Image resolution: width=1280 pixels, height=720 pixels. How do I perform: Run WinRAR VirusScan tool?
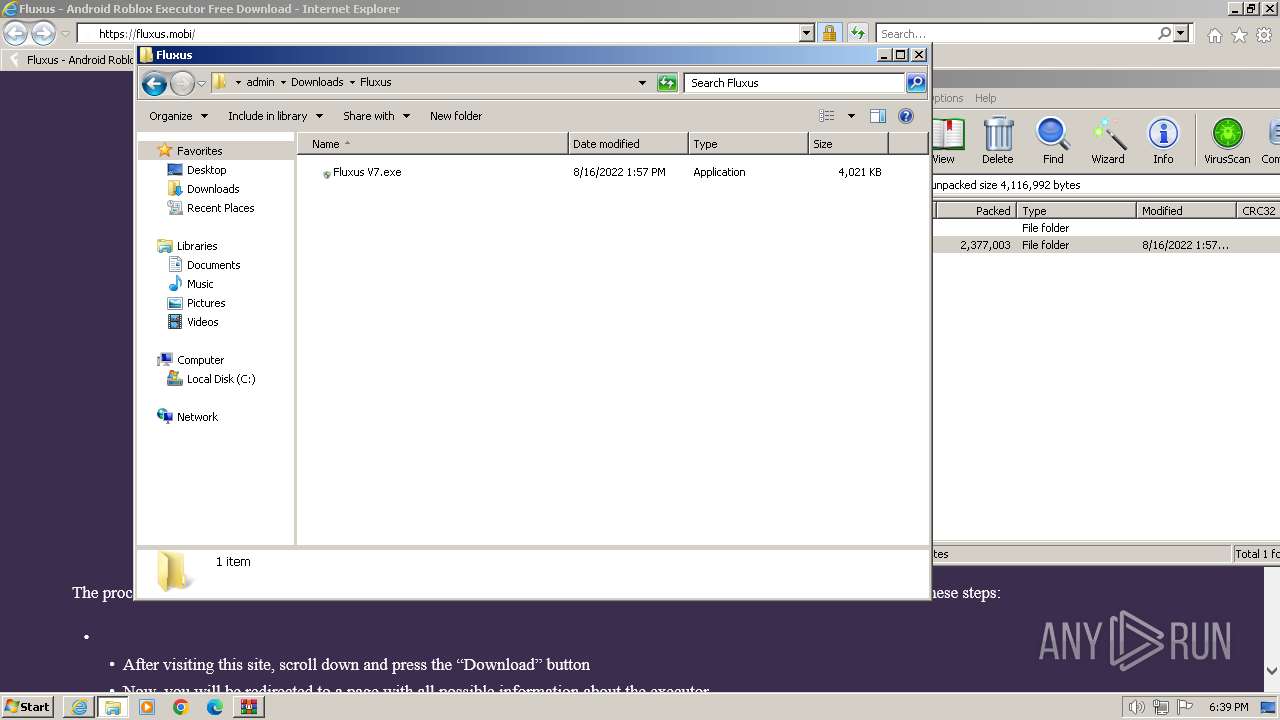pyautogui.click(x=1227, y=141)
